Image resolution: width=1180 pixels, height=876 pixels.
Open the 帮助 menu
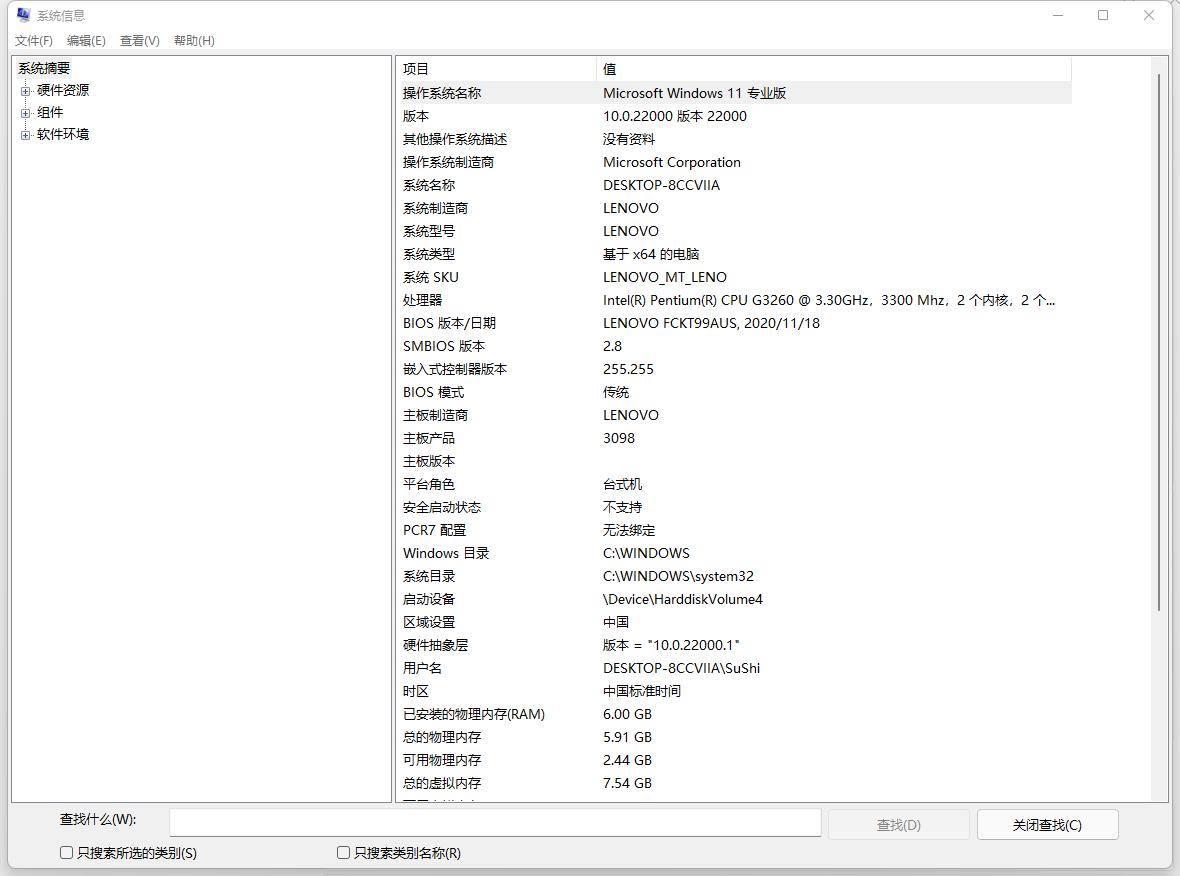click(193, 41)
